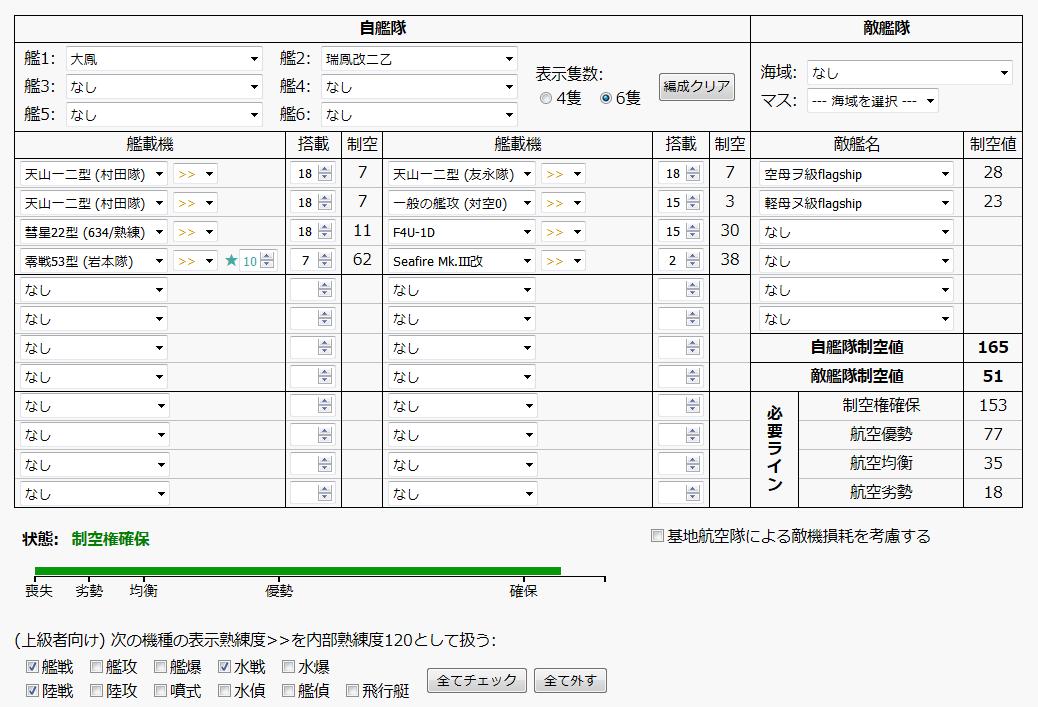Click the 確保 marker label under the bar

point(523,591)
